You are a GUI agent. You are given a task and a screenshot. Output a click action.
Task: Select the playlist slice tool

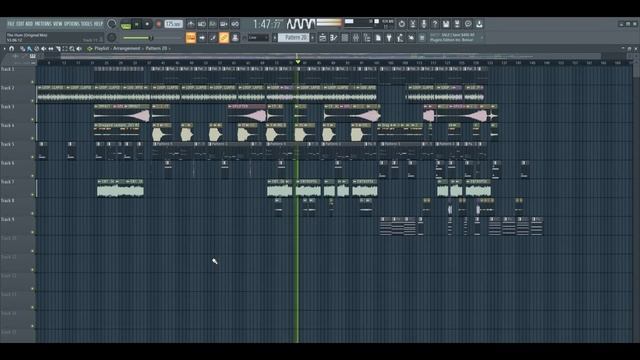click(58, 49)
